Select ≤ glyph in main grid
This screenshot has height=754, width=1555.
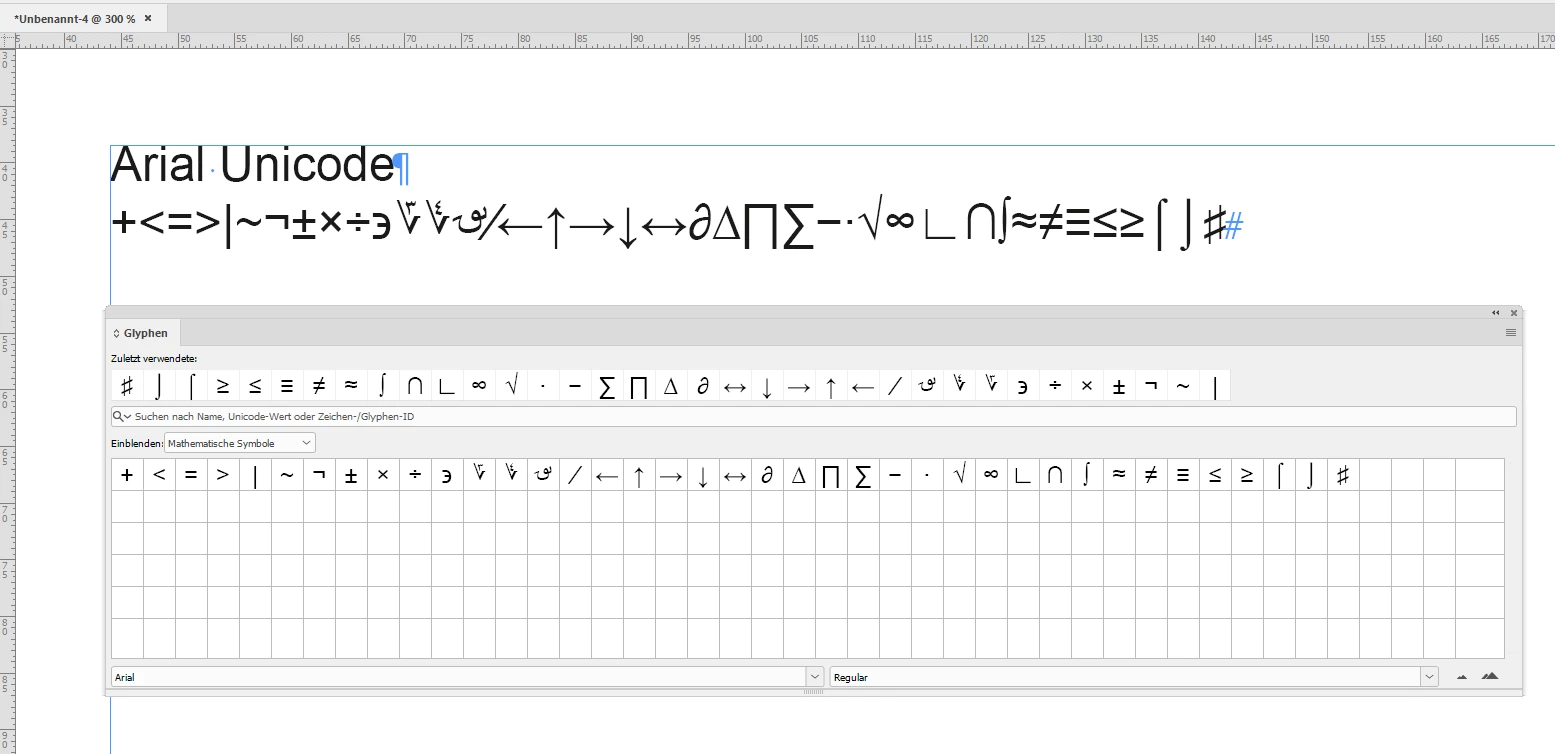pos(1215,475)
